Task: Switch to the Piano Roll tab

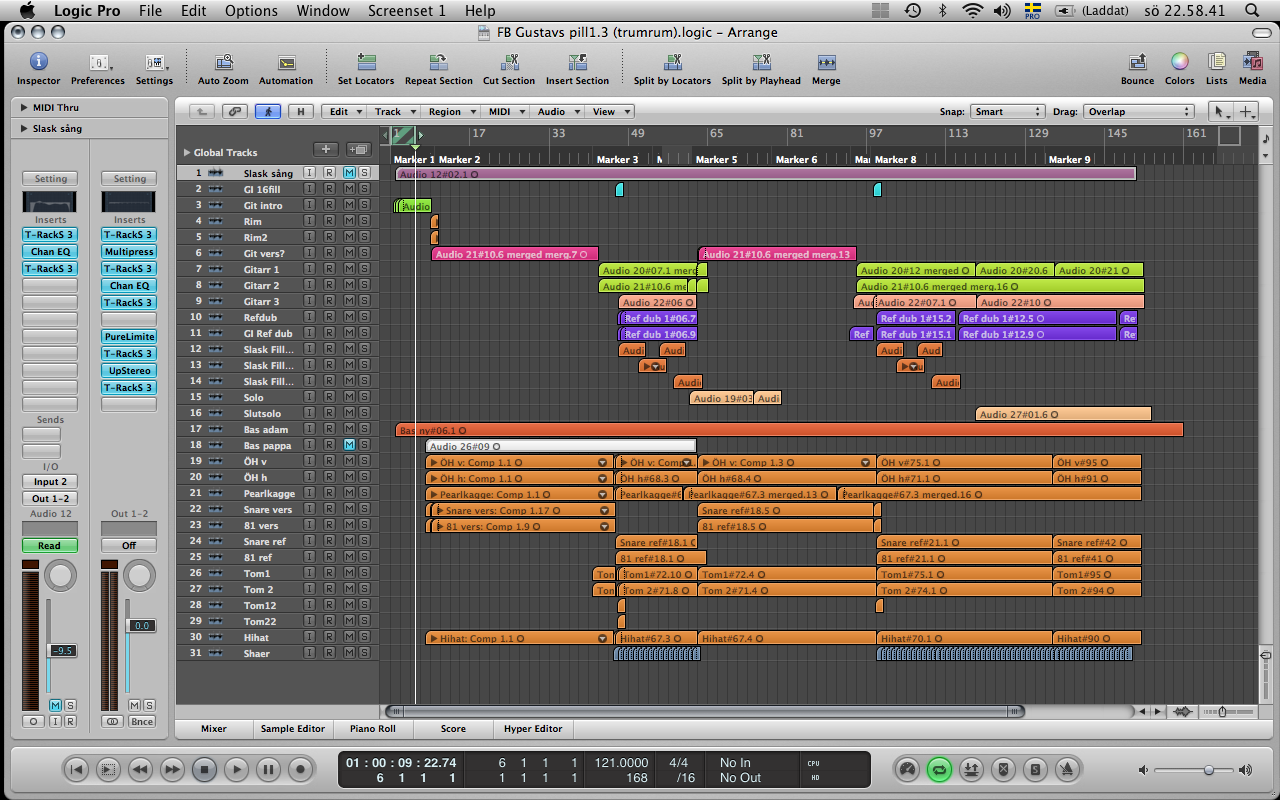Action: [x=372, y=729]
